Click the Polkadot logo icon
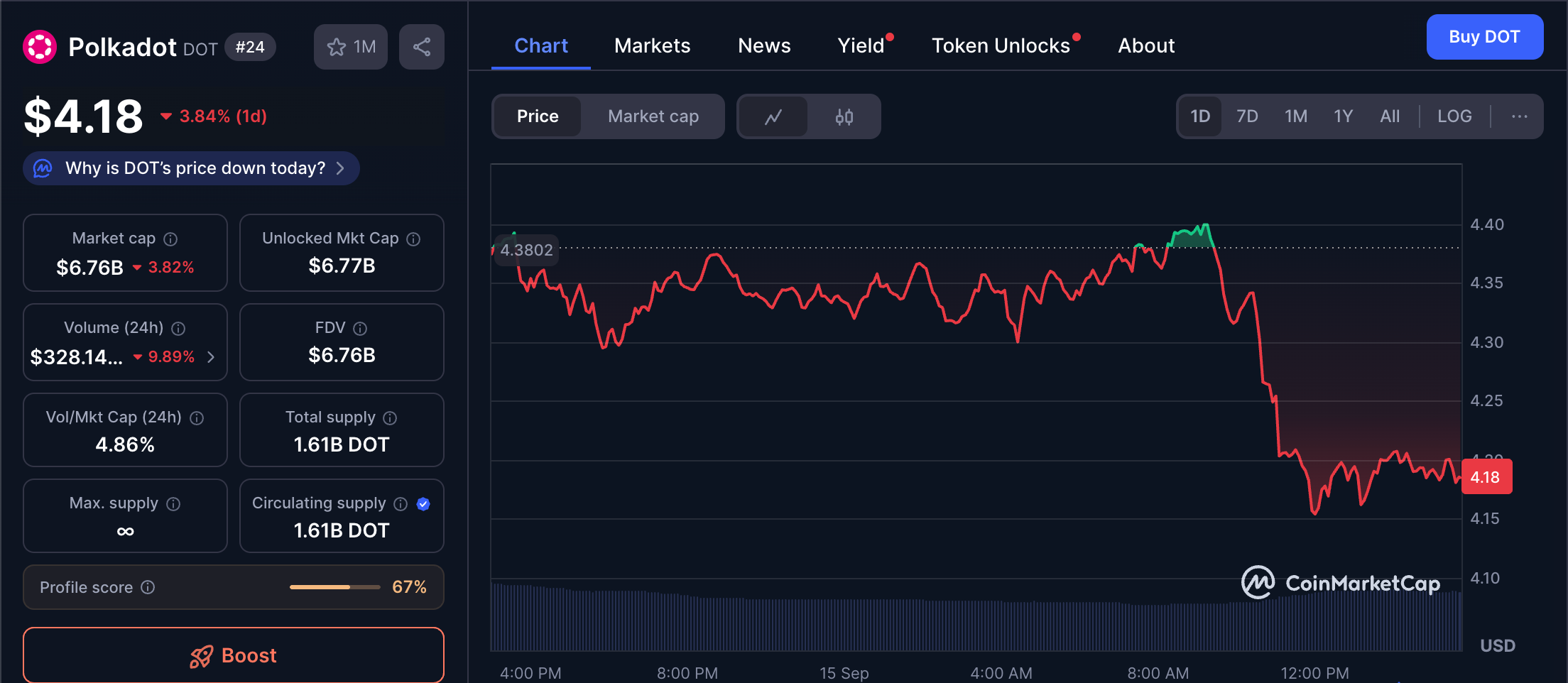The width and height of the screenshot is (1568, 683). click(40, 47)
